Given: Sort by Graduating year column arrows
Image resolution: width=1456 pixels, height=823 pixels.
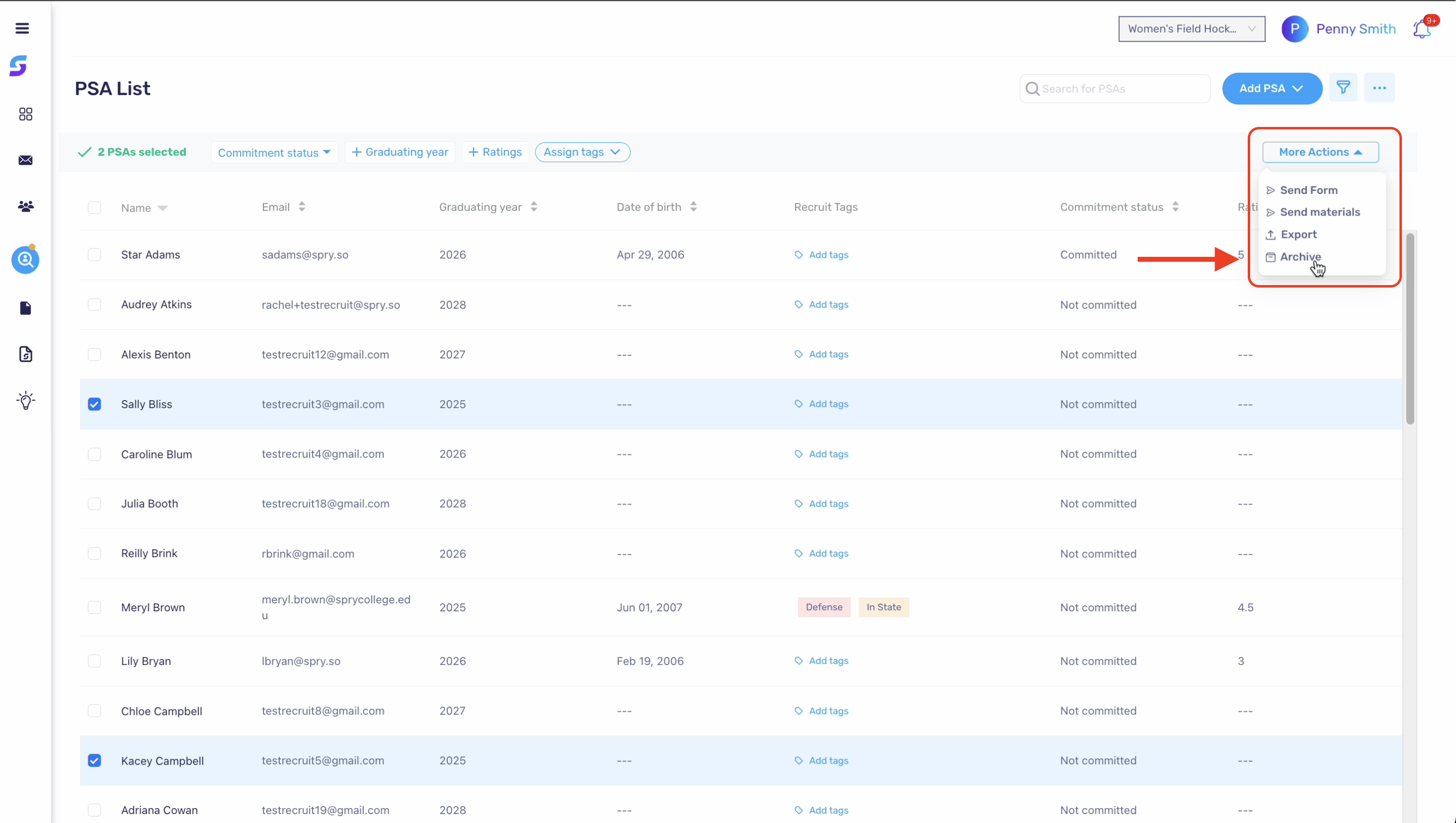Looking at the screenshot, I should coord(534,207).
